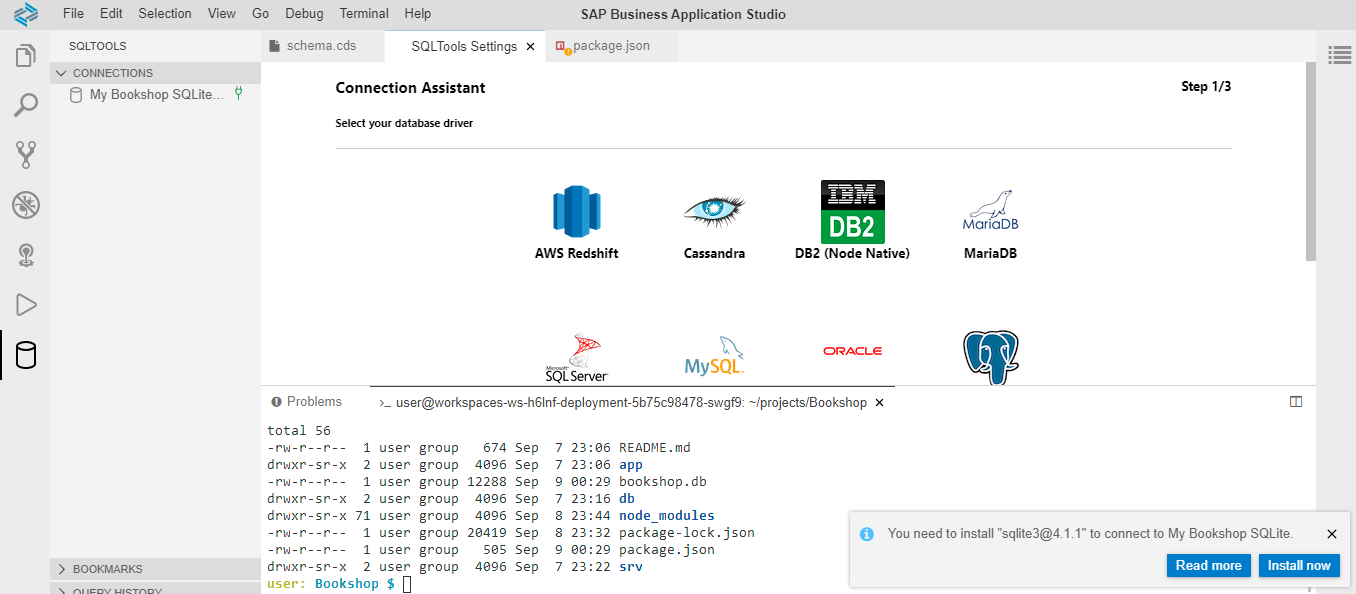Click the Run and Debug activity bar icon
1356x594 pixels.
(x=26, y=304)
